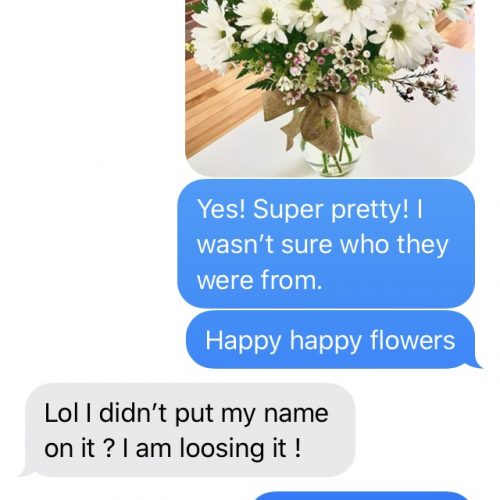The image size is (500, 500).
Task: Click the word "loosing" in the gray message
Action: pos(223,449)
